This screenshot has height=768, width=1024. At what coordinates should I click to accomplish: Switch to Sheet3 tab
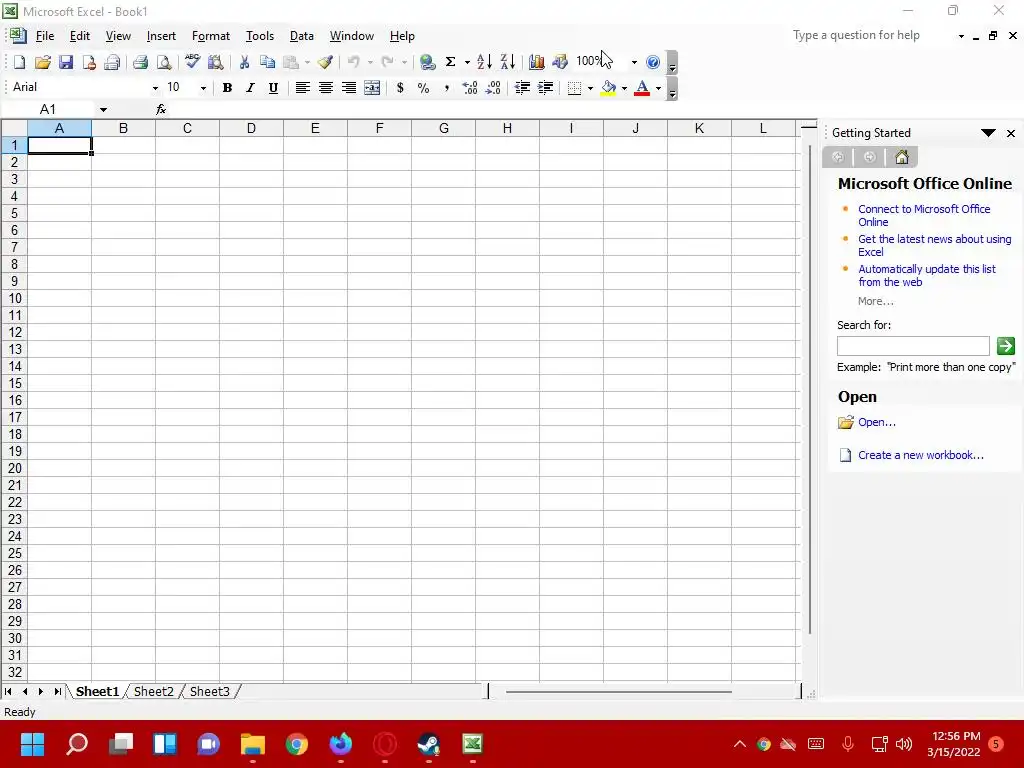click(209, 692)
